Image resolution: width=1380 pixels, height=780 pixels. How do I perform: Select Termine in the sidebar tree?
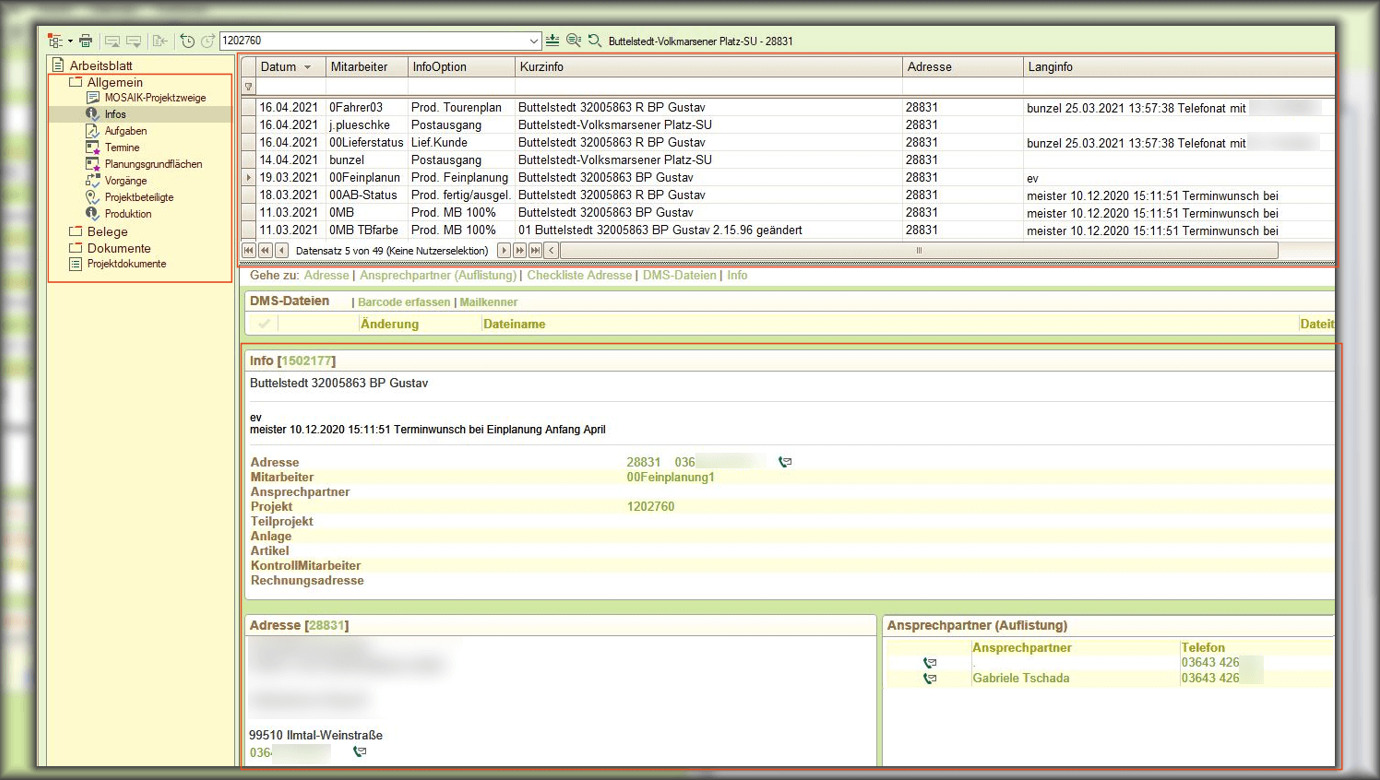[122, 148]
